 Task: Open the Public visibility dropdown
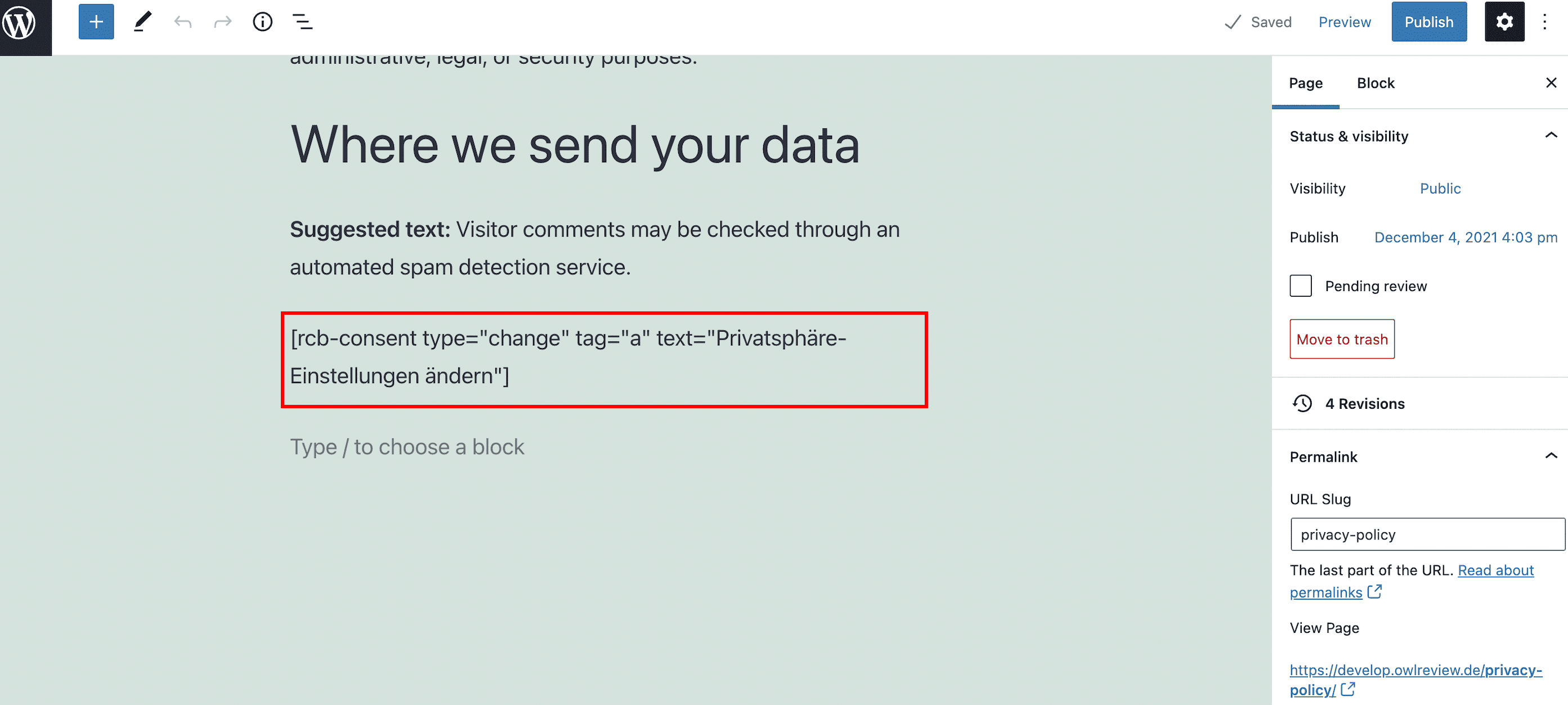(1440, 189)
